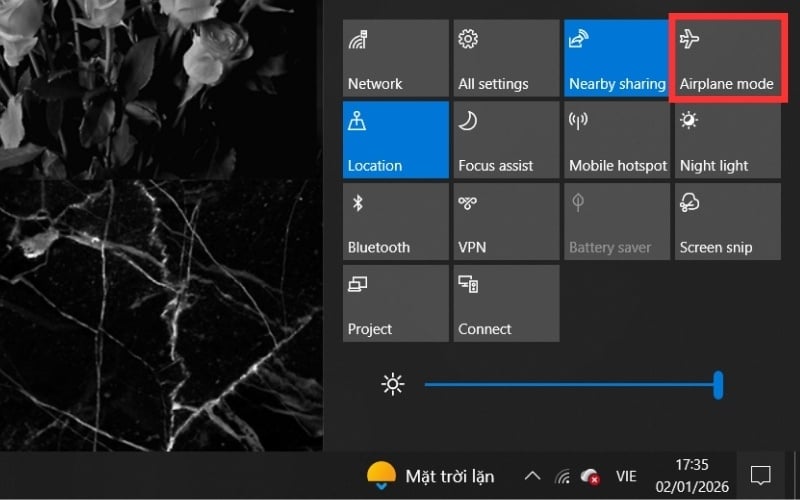Open Project display options
The height and width of the screenshot is (500, 800).
point(395,304)
